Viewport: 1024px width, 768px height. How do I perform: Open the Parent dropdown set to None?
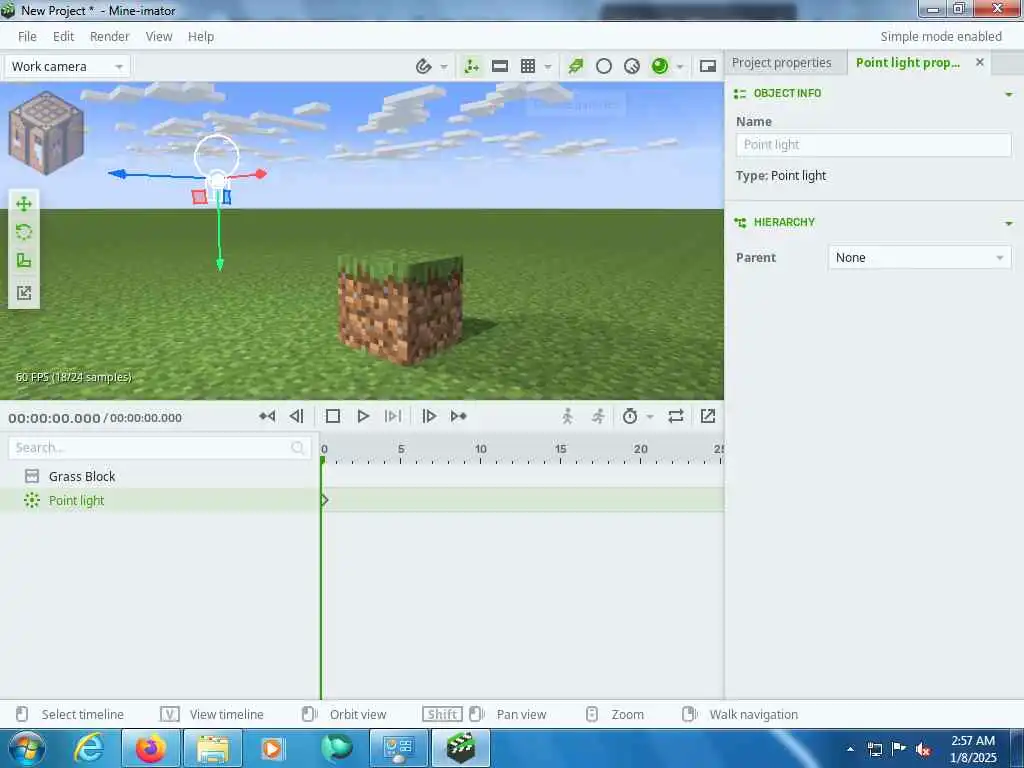pos(920,257)
